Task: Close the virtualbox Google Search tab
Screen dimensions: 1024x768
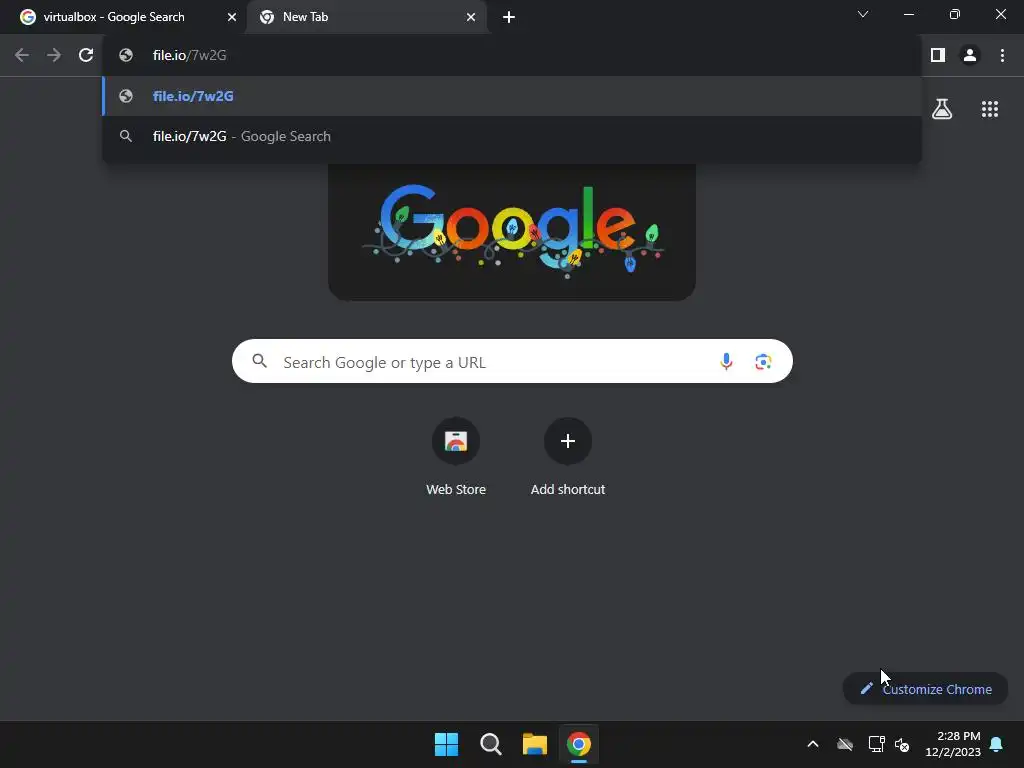Action: [x=232, y=17]
